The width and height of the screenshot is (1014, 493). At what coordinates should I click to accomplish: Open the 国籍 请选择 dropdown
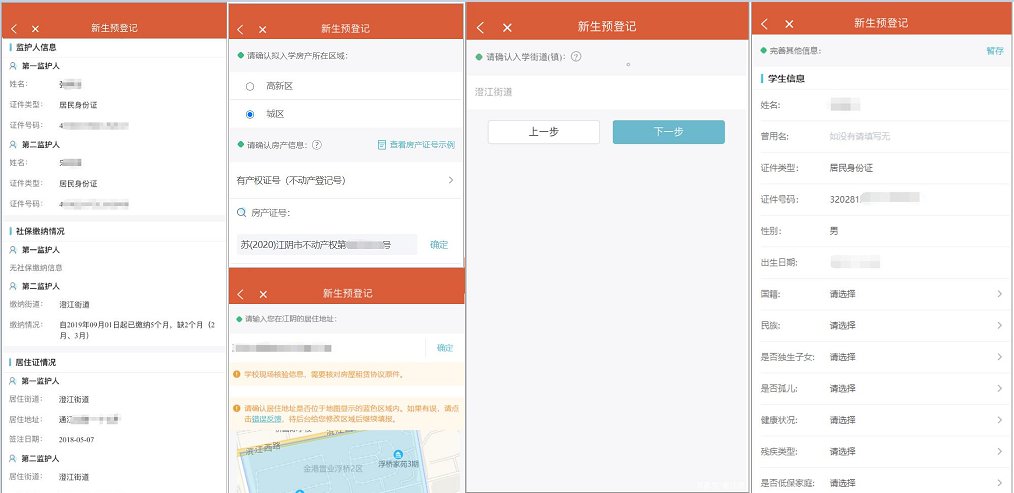coord(915,294)
